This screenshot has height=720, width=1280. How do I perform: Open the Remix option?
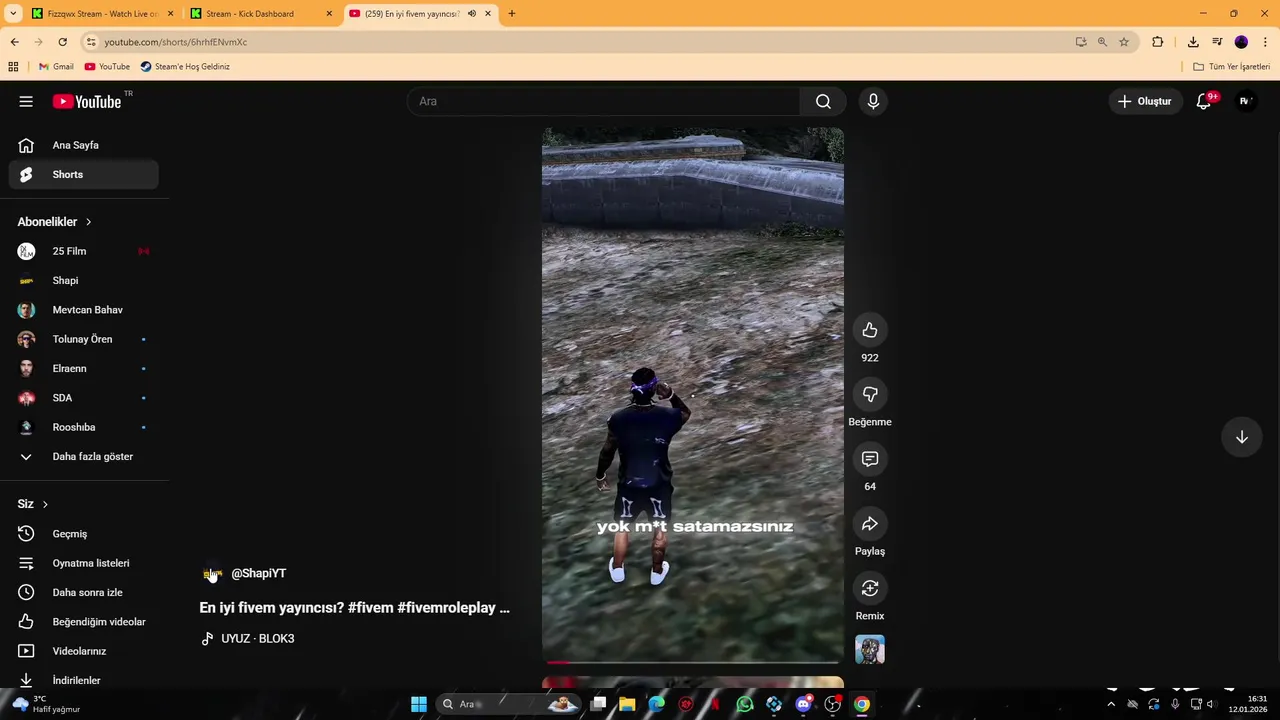870,588
